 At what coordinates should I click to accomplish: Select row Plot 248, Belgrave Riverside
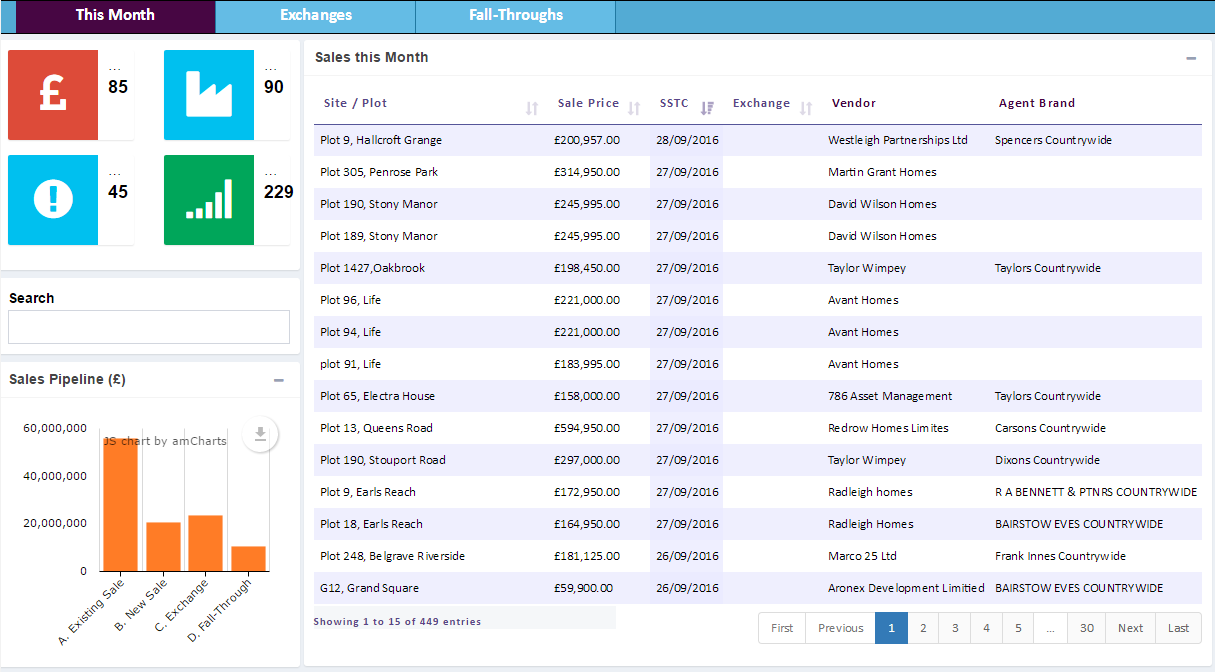[x=758, y=556]
